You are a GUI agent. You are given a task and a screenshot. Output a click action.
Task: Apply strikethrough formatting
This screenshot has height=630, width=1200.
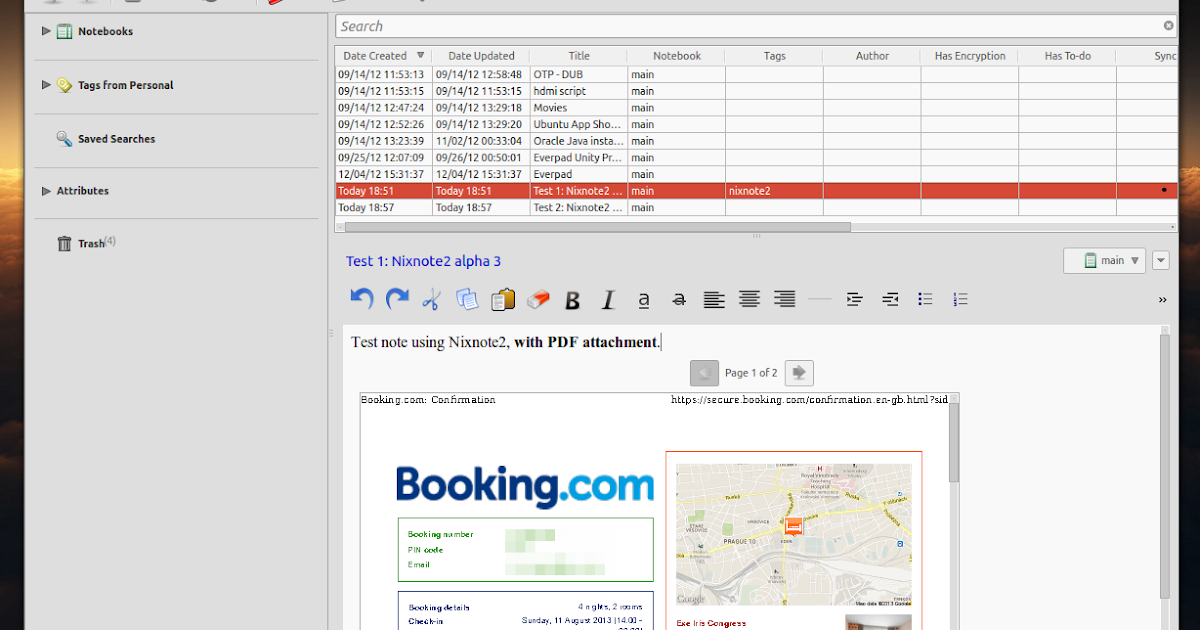(679, 300)
